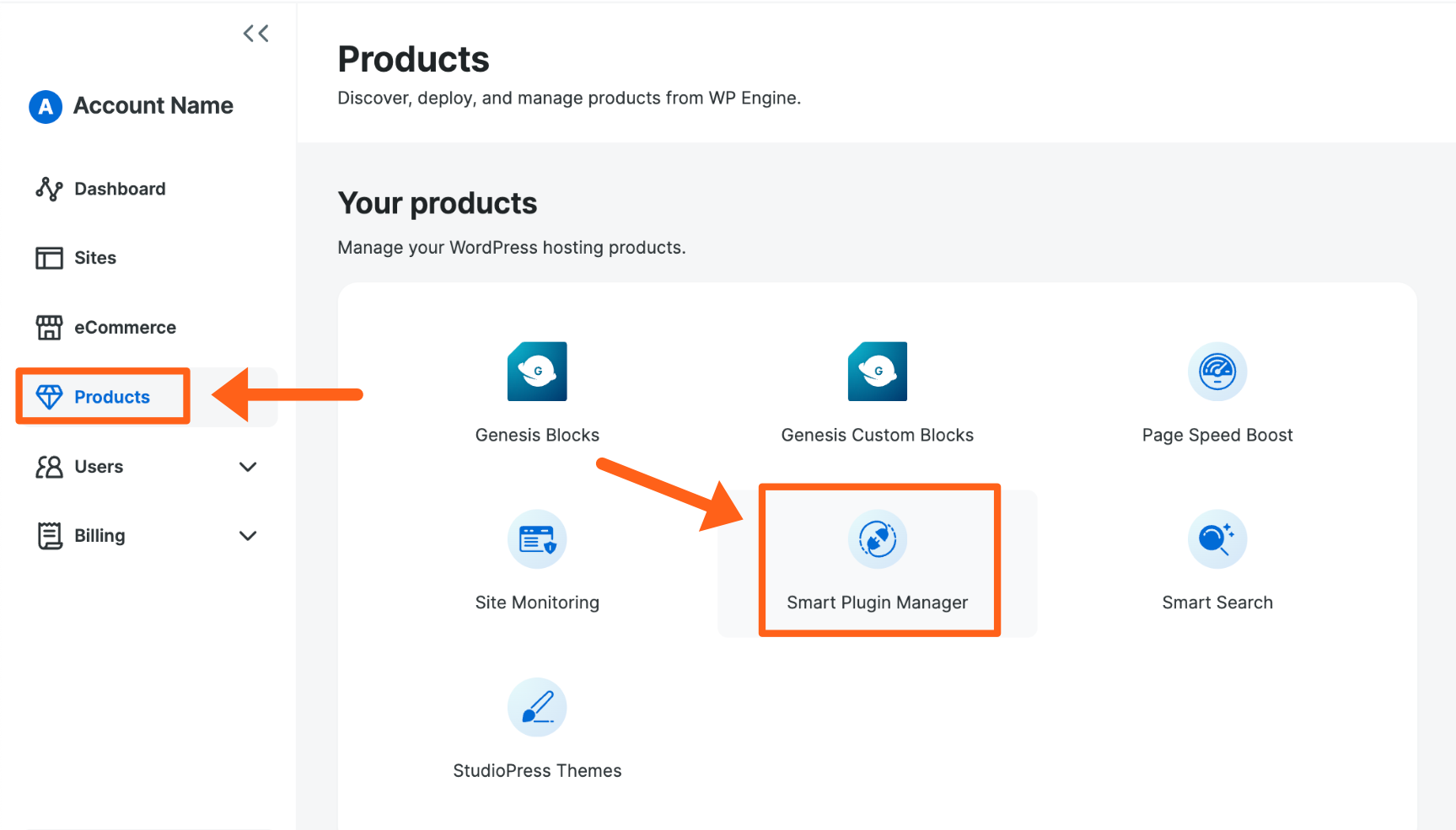Click the StudioPress Themes paintbrush icon
Image resolution: width=1456 pixels, height=830 pixels.
pyautogui.click(x=537, y=707)
